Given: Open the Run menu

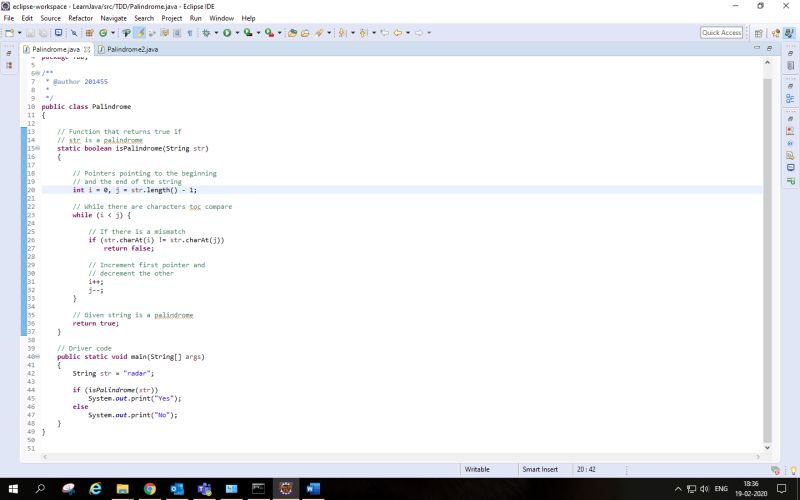Looking at the screenshot, I should click(195, 18).
